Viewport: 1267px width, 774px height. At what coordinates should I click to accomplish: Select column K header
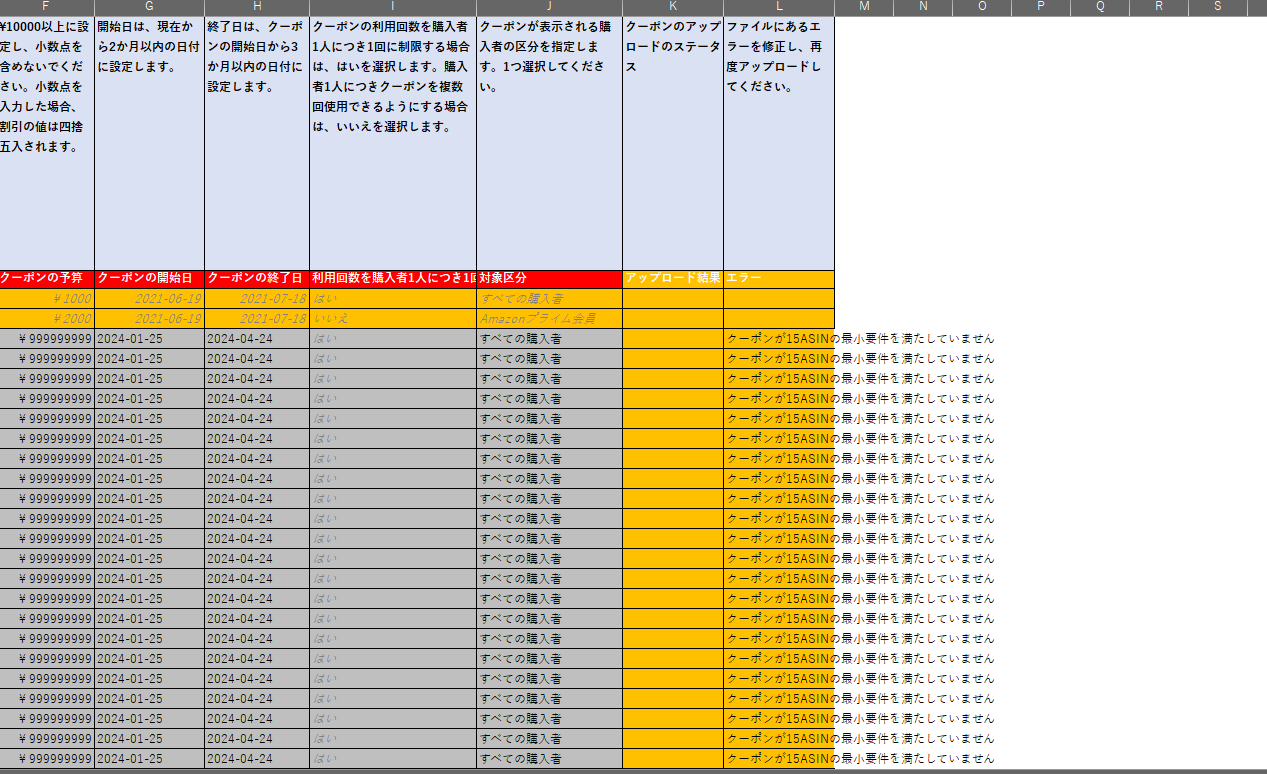coord(673,7)
